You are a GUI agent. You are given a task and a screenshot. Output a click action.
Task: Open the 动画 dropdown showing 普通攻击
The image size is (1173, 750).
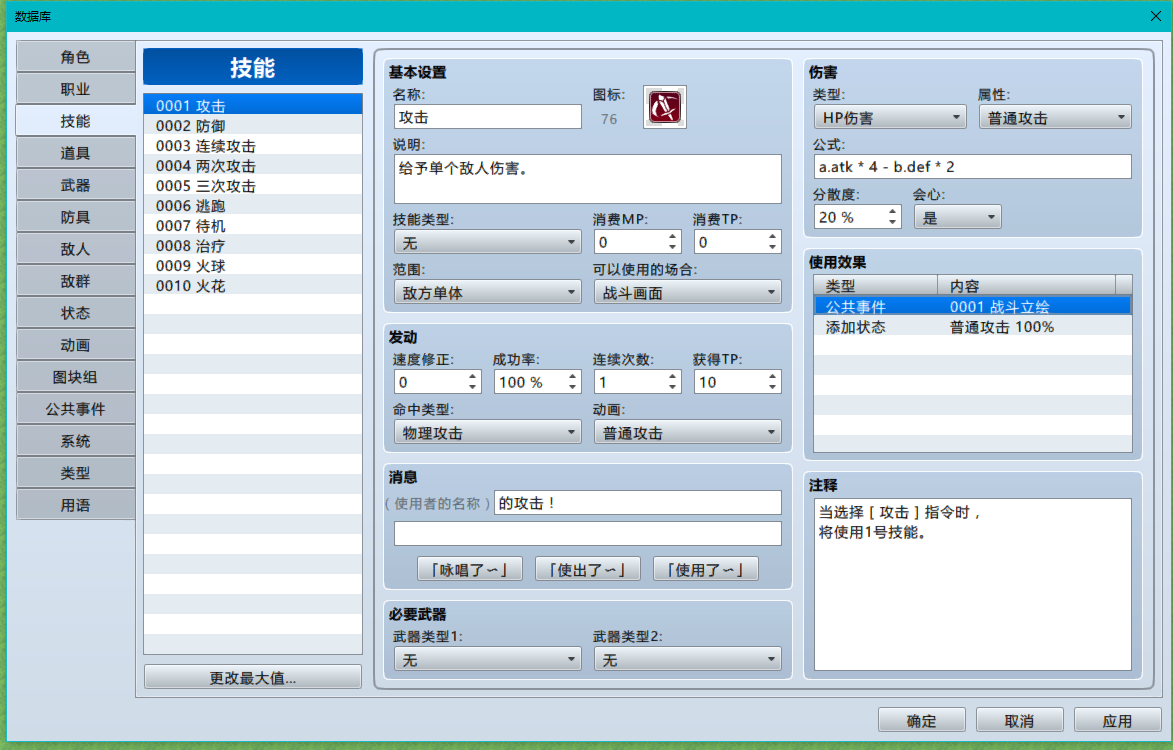point(687,432)
